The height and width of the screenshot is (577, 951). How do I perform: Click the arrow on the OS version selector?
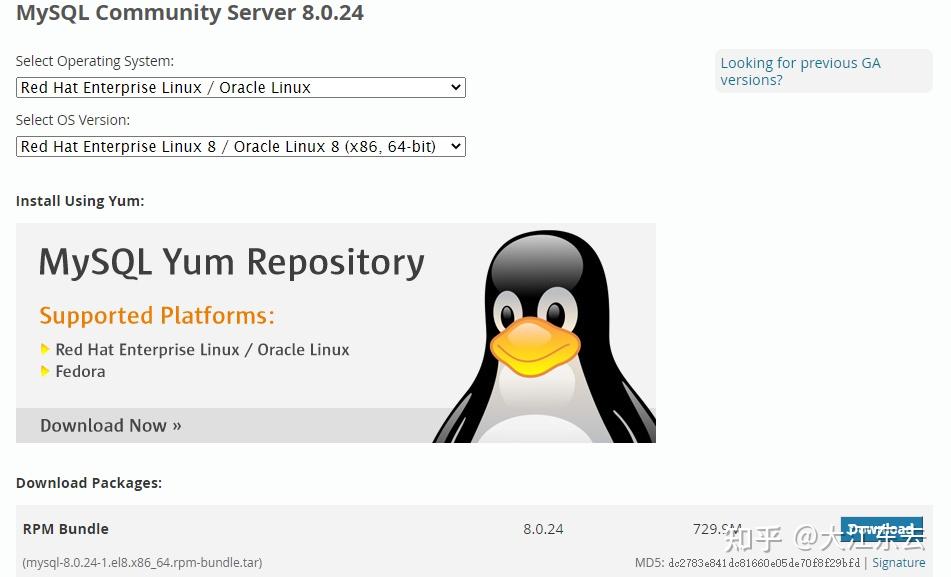point(455,146)
